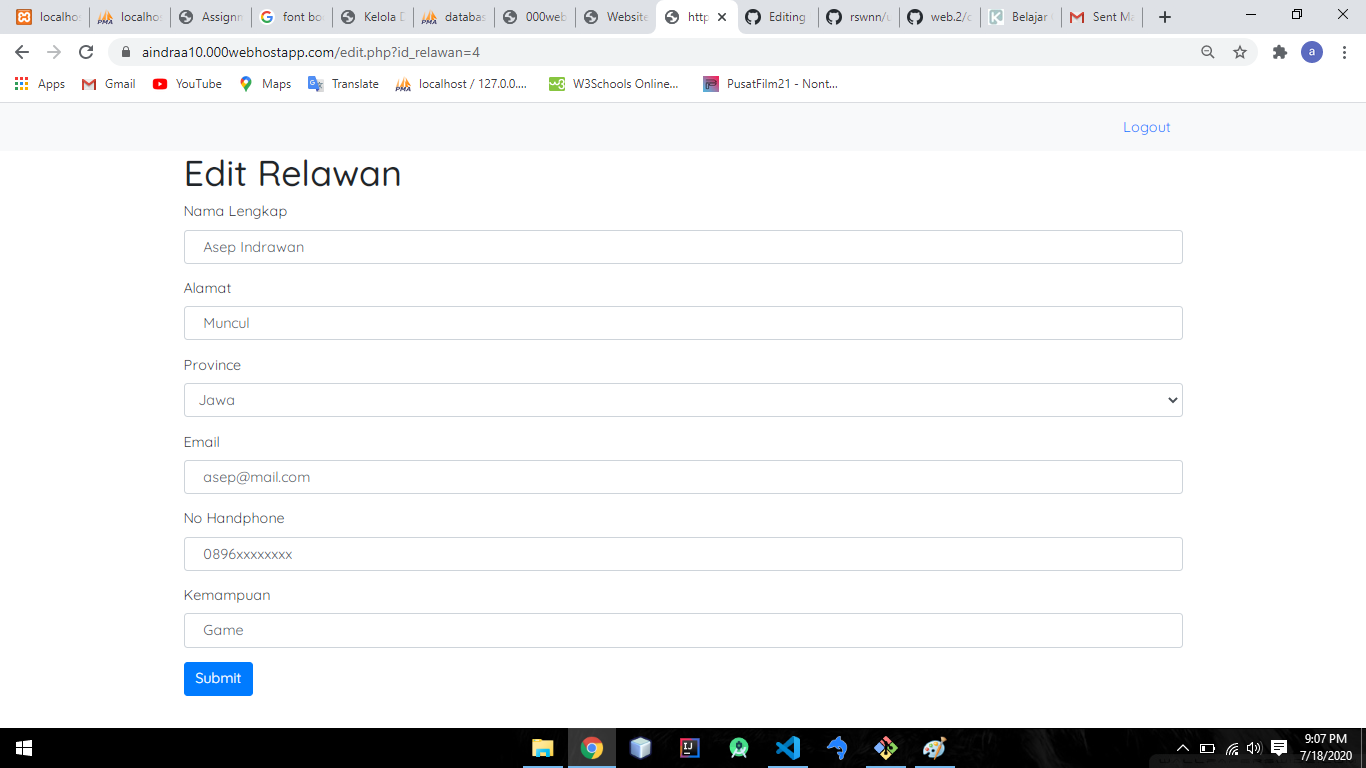1366x768 pixels.
Task: Launch Visual Studio Code from the taskbar
Action: pyautogui.click(x=788, y=748)
